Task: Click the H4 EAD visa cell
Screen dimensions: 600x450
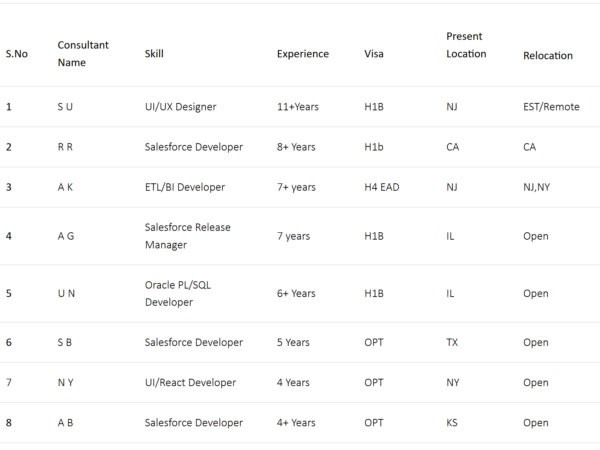Action: click(382, 187)
